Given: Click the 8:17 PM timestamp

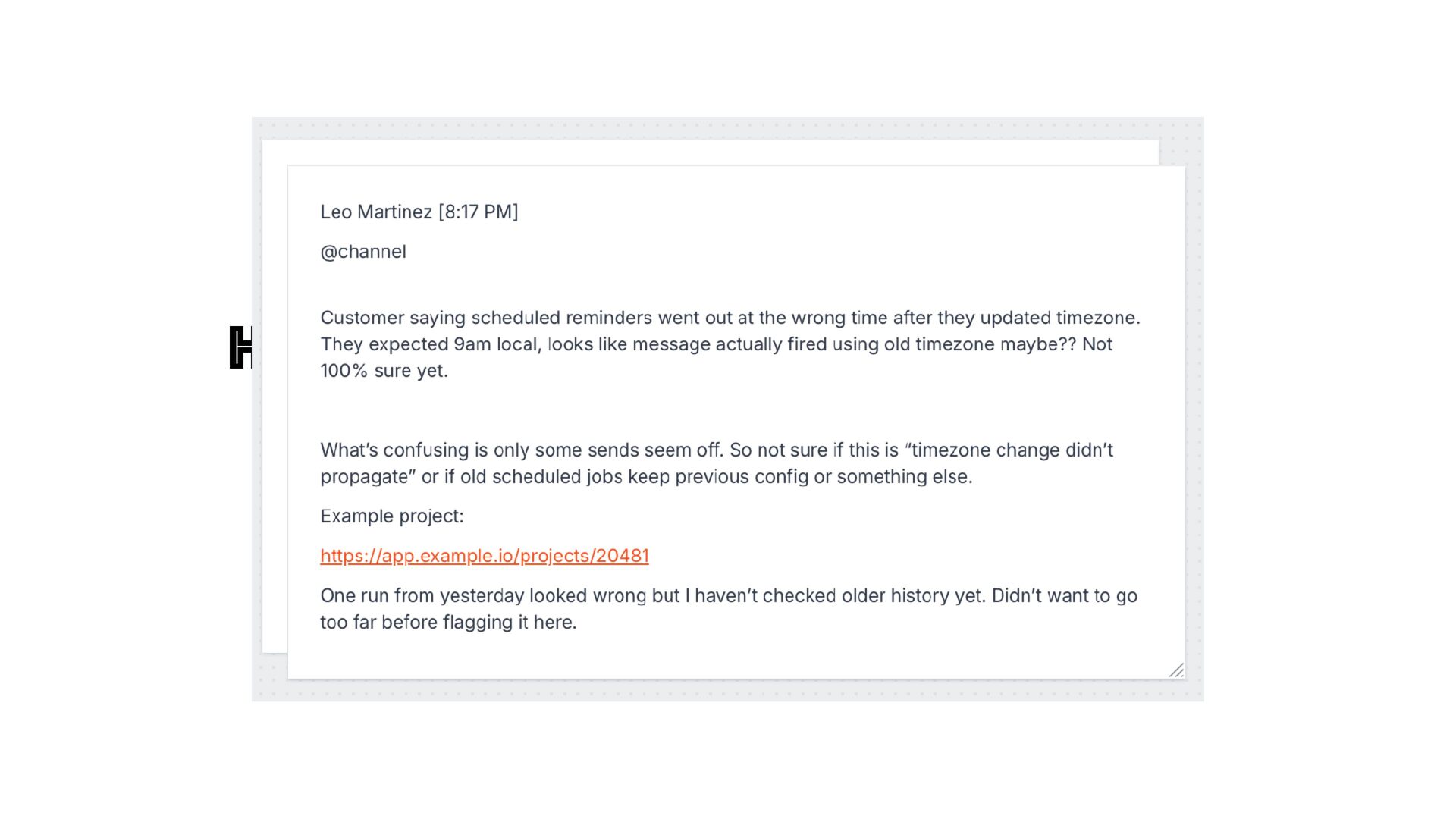Looking at the screenshot, I should pyautogui.click(x=479, y=212).
